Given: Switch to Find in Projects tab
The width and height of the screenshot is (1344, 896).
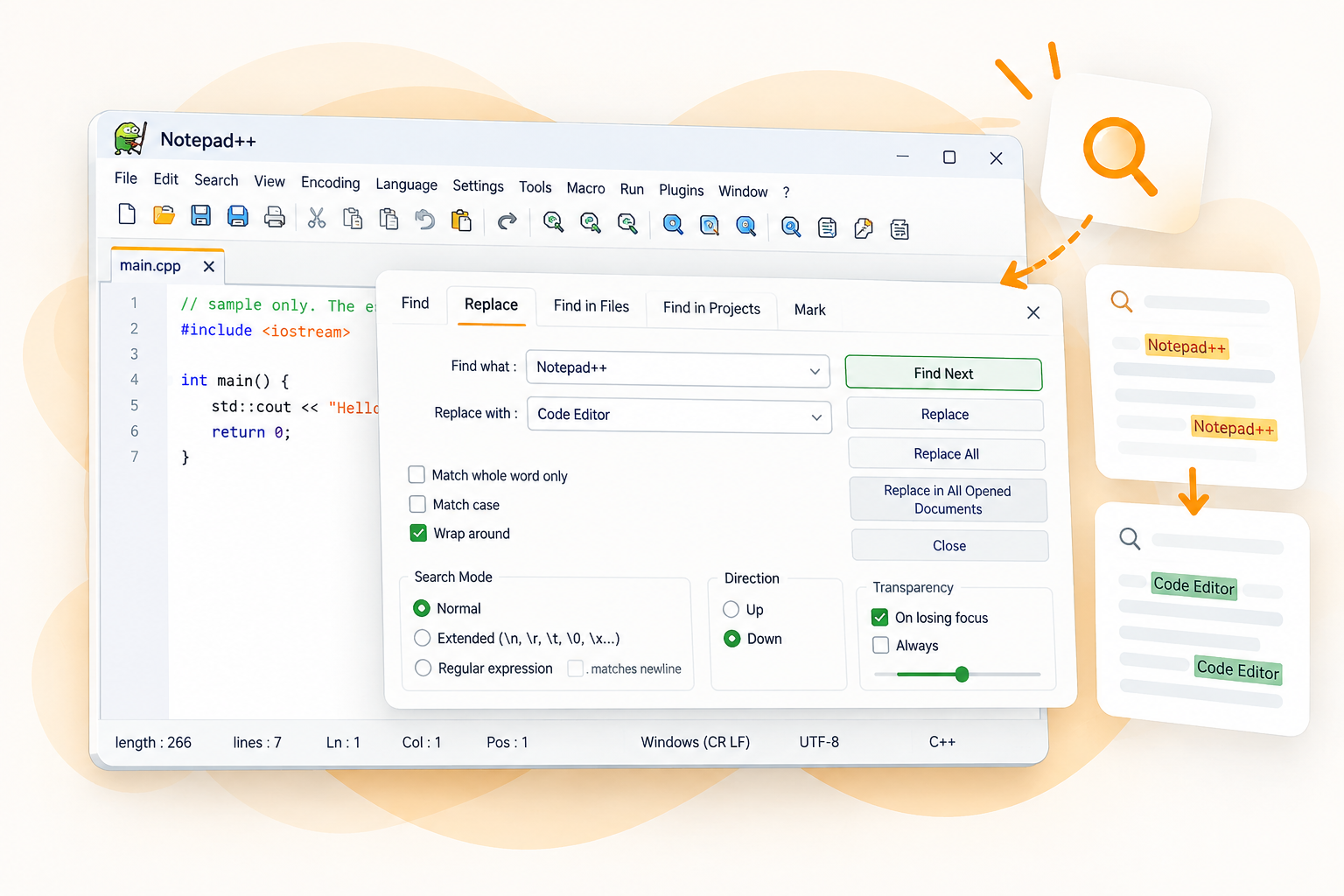Looking at the screenshot, I should pos(711,308).
